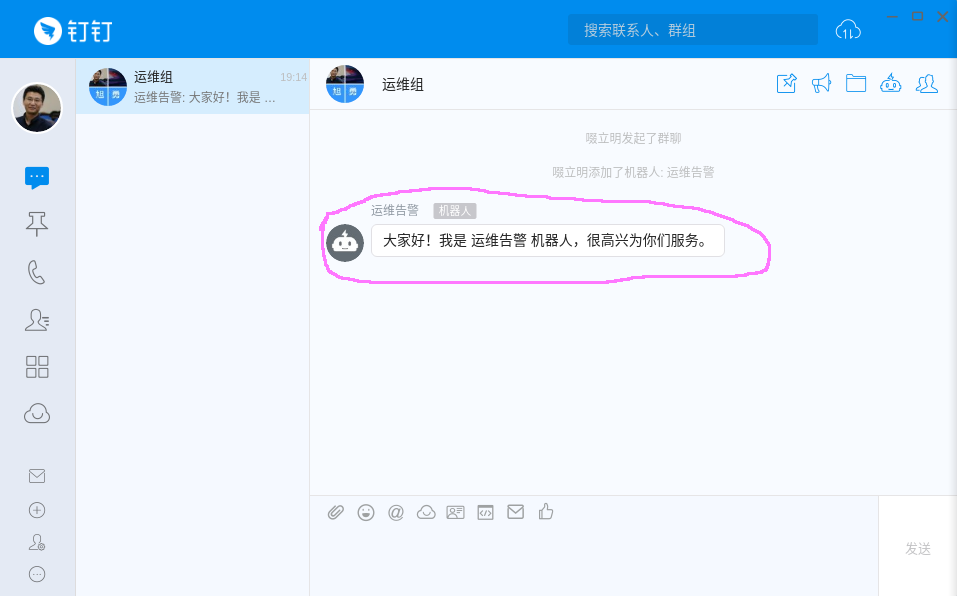This screenshot has height=596, width=957.
Task: Attach a file with the paperclip icon
Action: 336,512
